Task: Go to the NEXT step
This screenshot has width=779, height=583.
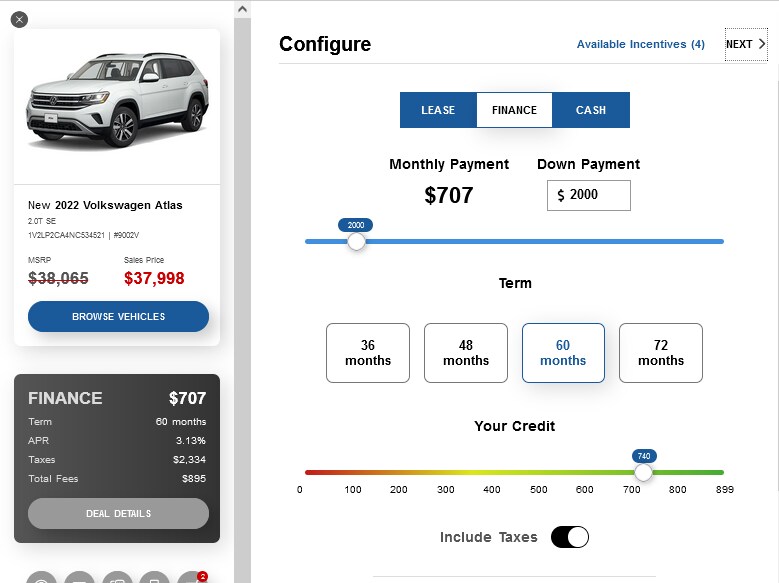Action: click(746, 44)
